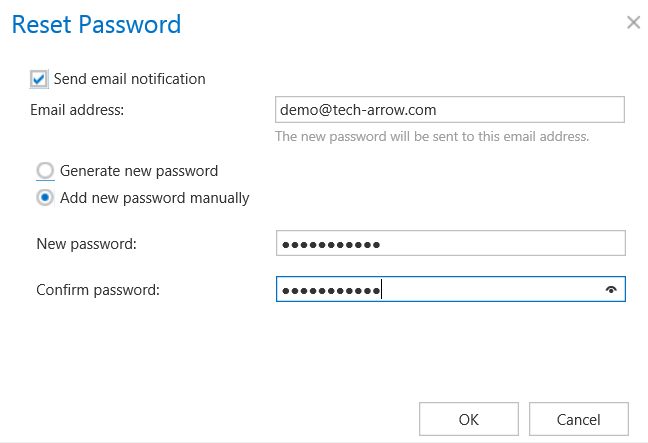The image size is (648, 443).
Task: Click the hint text below the email field
Action: 432,136
